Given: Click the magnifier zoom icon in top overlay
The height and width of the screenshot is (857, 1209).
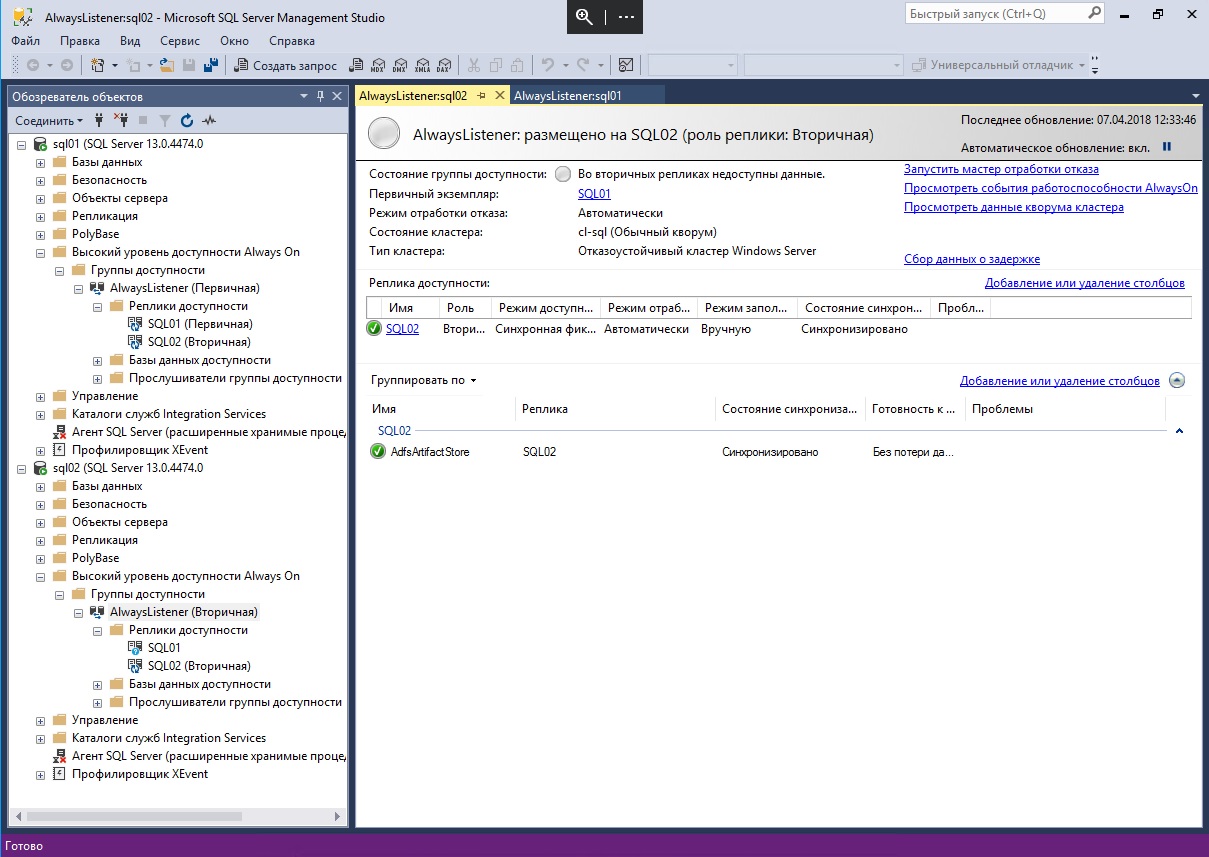Looking at the screenshot, I should point(585,17).
